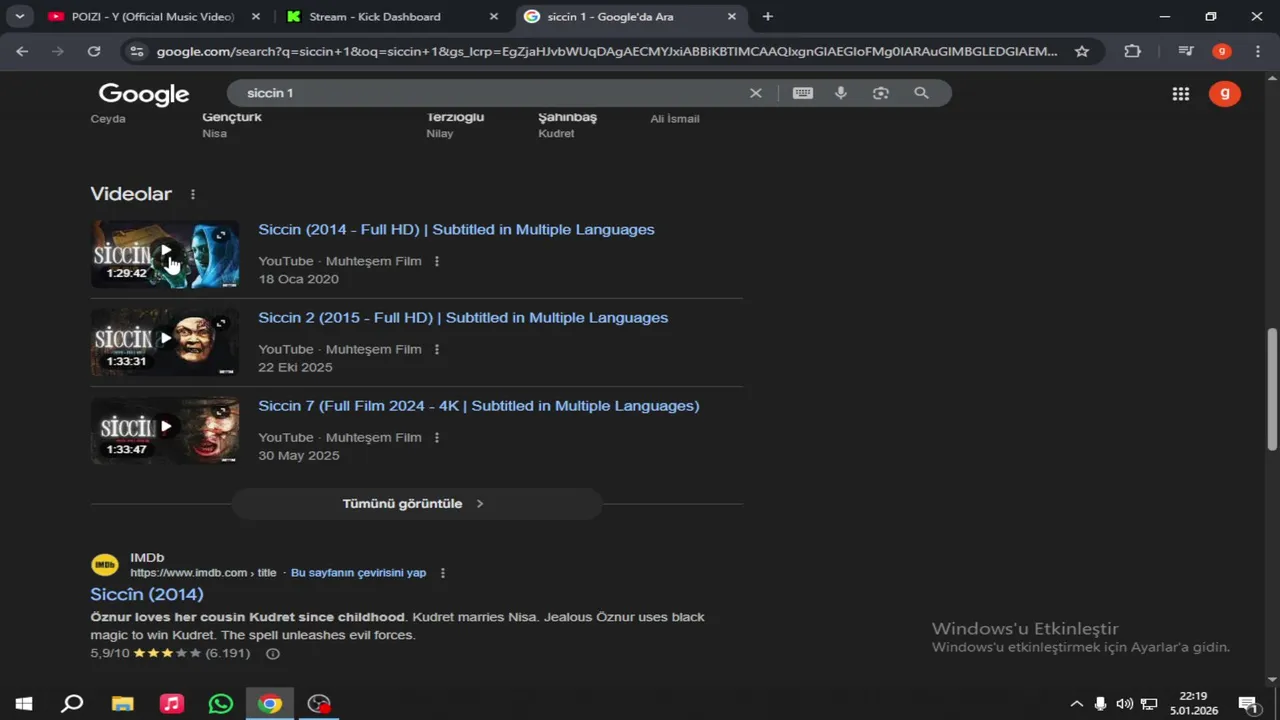1280x720 pixels.
Task: Open a new browser tab
Action: [x=767, y=17]
